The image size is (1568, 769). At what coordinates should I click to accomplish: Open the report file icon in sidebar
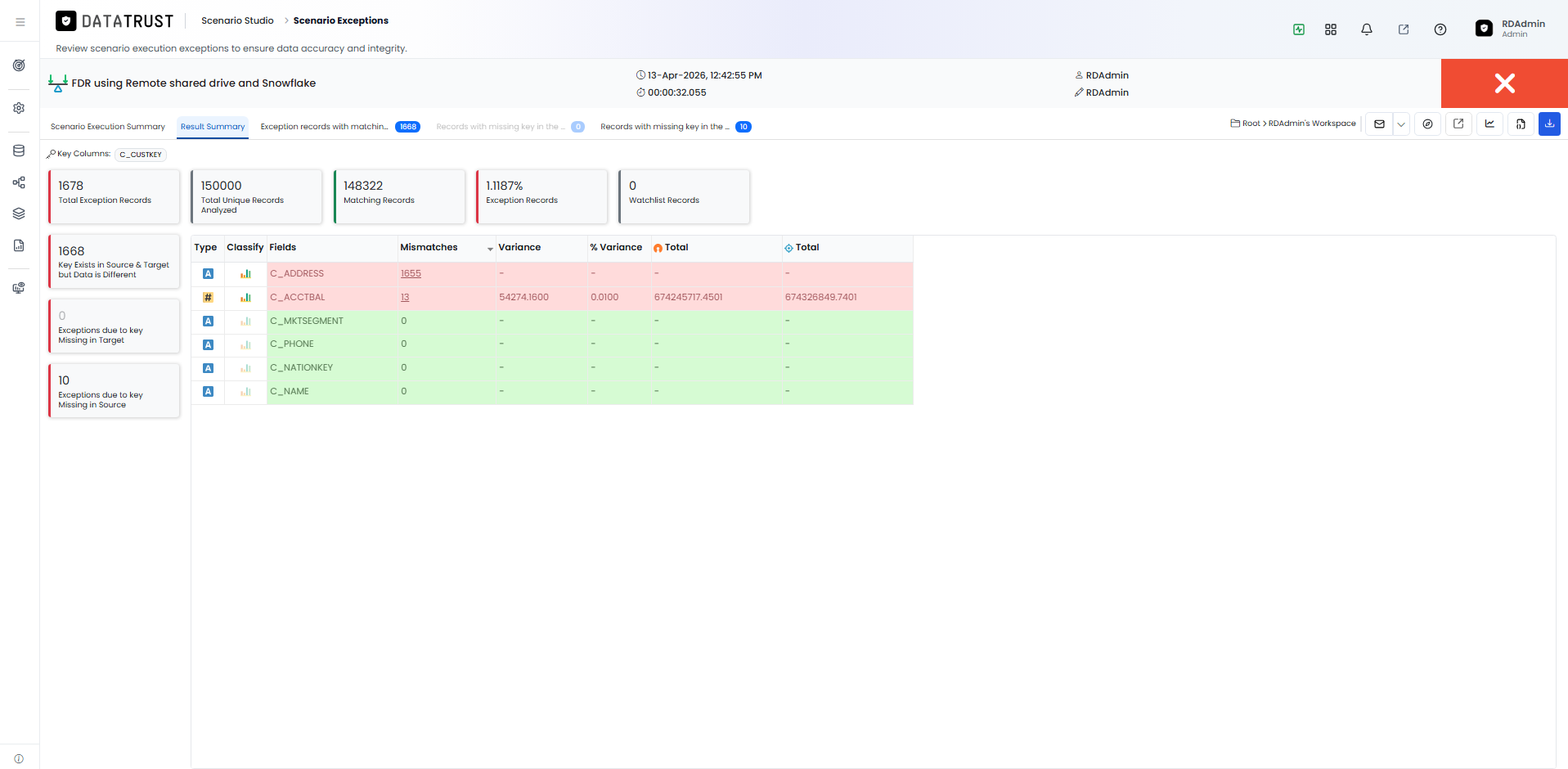(x=19, y=245)
